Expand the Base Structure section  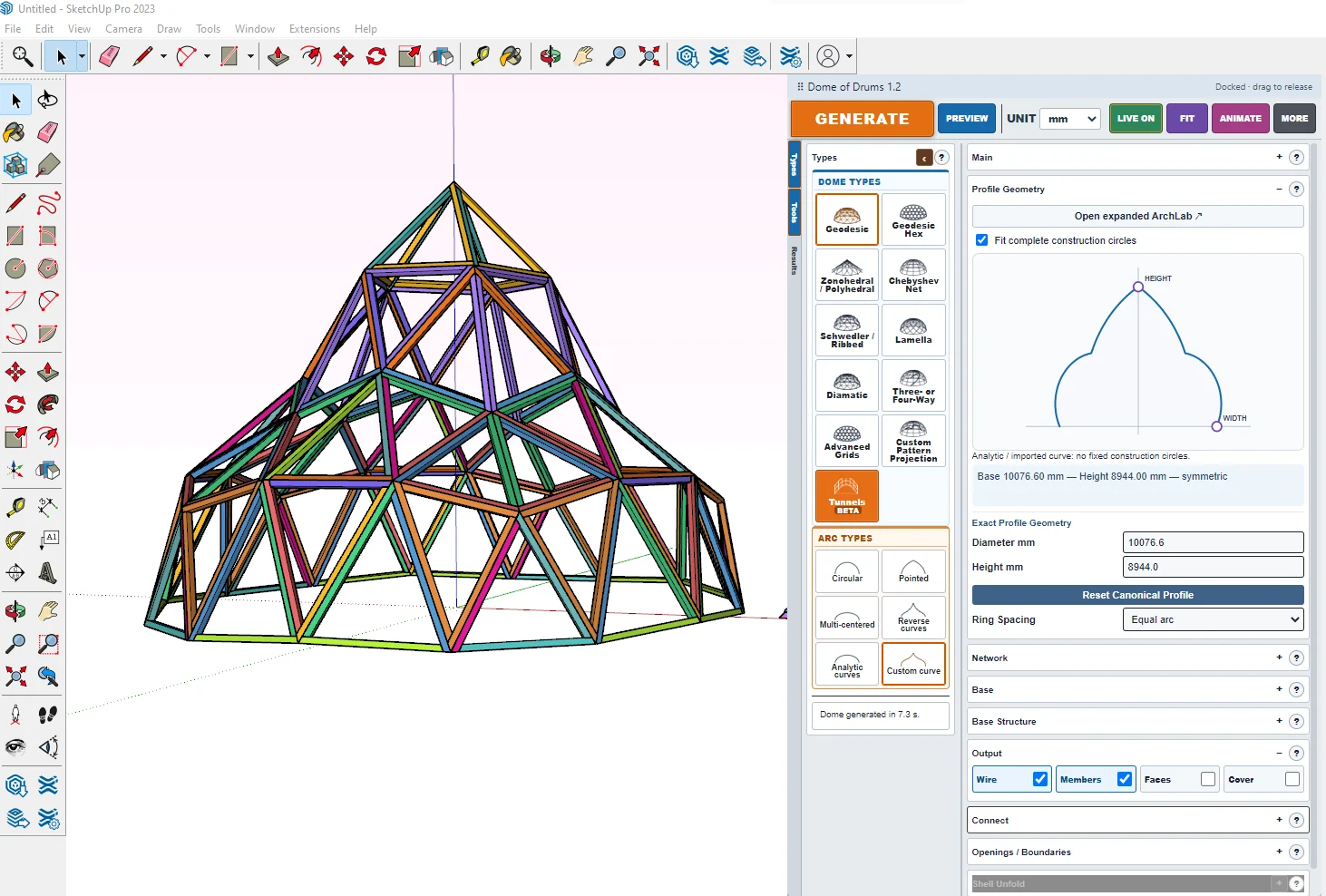pyautogui.click(x=1279, y=721)
